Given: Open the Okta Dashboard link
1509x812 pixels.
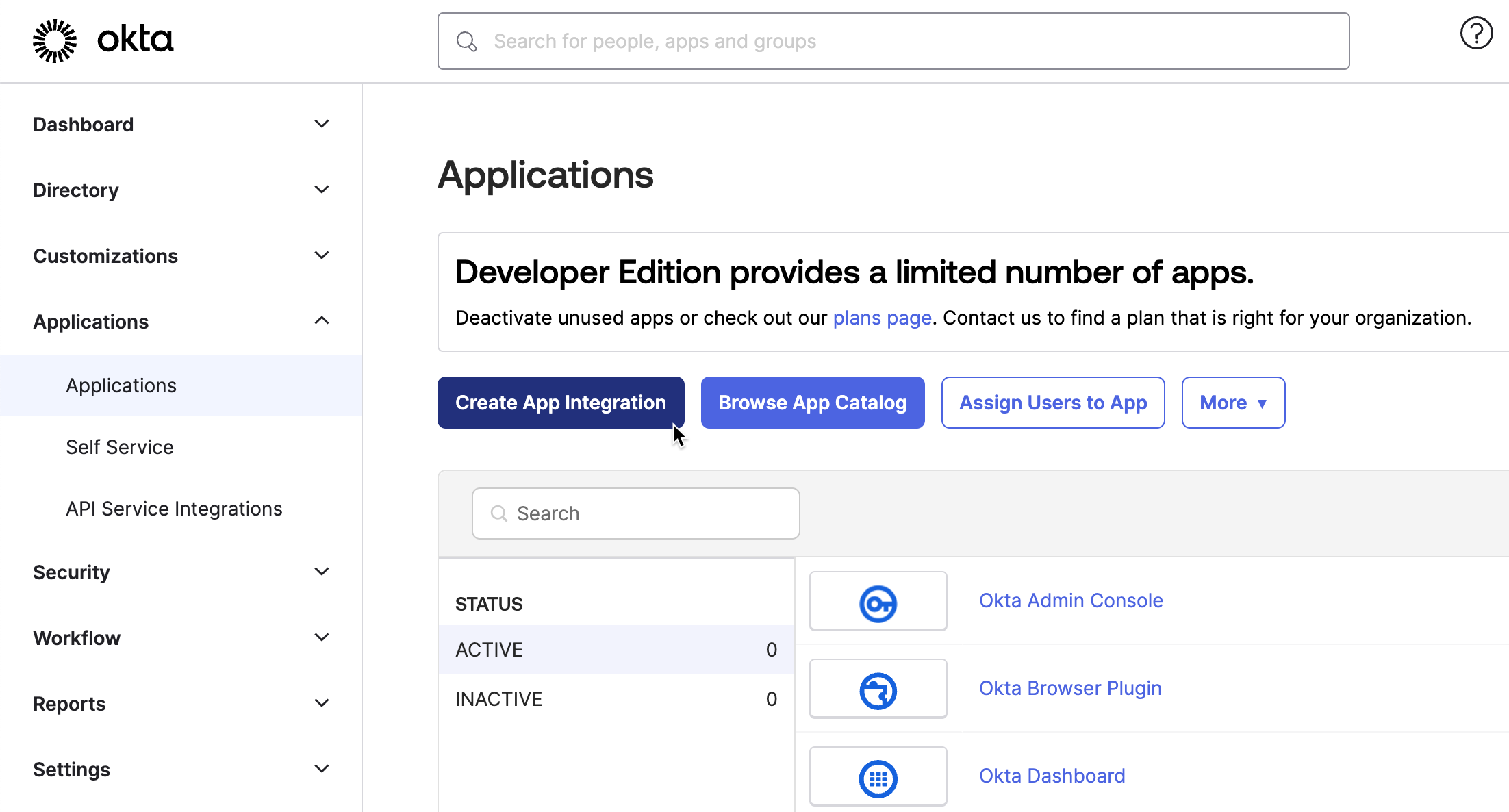Looking at the screenshot, I should pos(1052,776).
